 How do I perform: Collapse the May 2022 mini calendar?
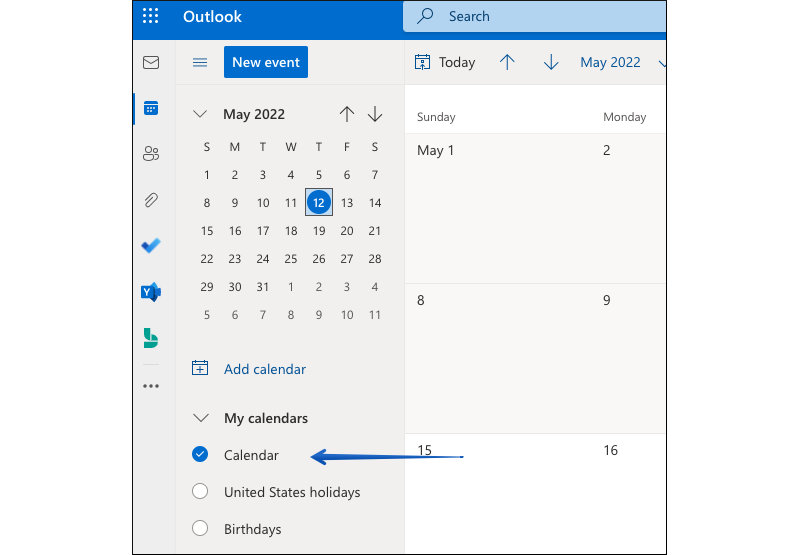[200, 114]
